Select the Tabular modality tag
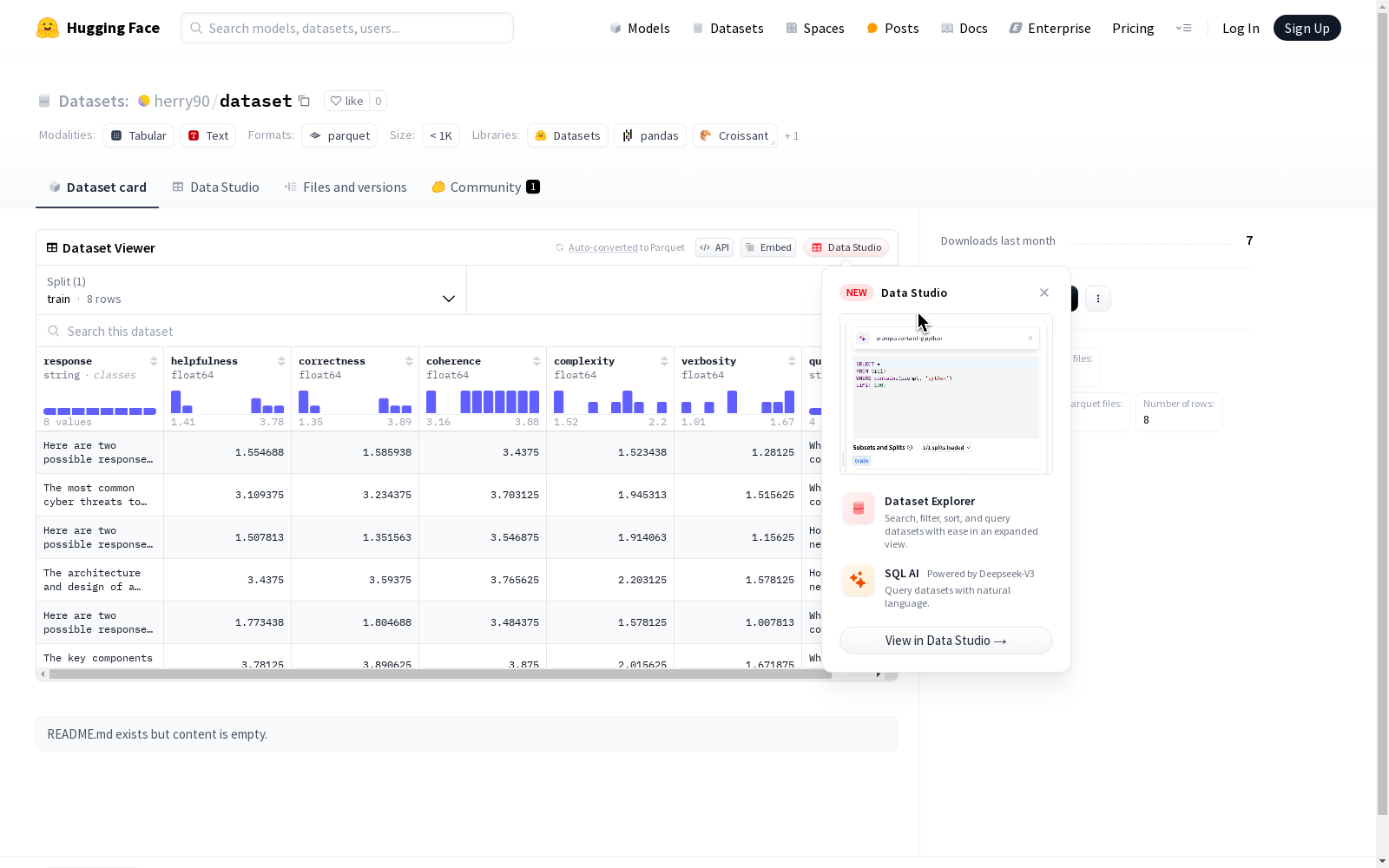The height and width of the screenshot is (868, 1389). click(139, 135)
